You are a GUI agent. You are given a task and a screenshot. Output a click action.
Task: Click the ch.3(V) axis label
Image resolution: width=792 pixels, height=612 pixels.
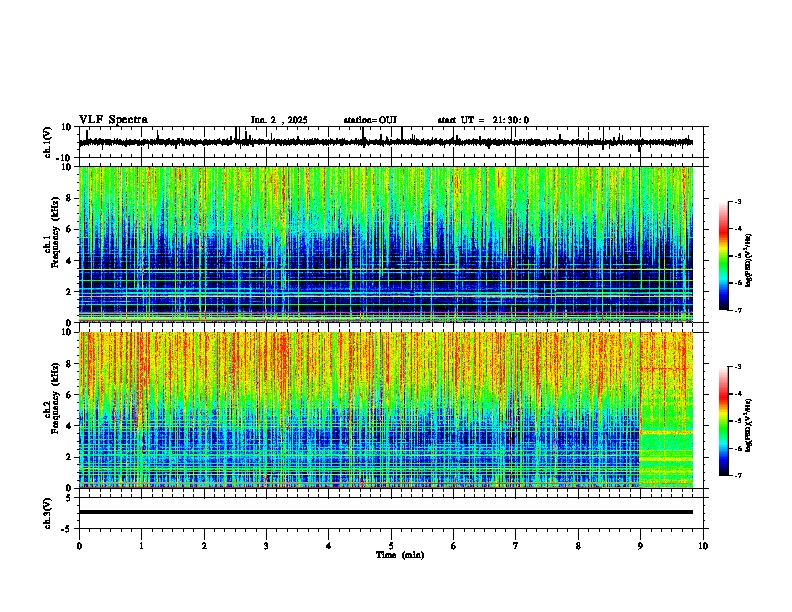click(x=48, y=513)
